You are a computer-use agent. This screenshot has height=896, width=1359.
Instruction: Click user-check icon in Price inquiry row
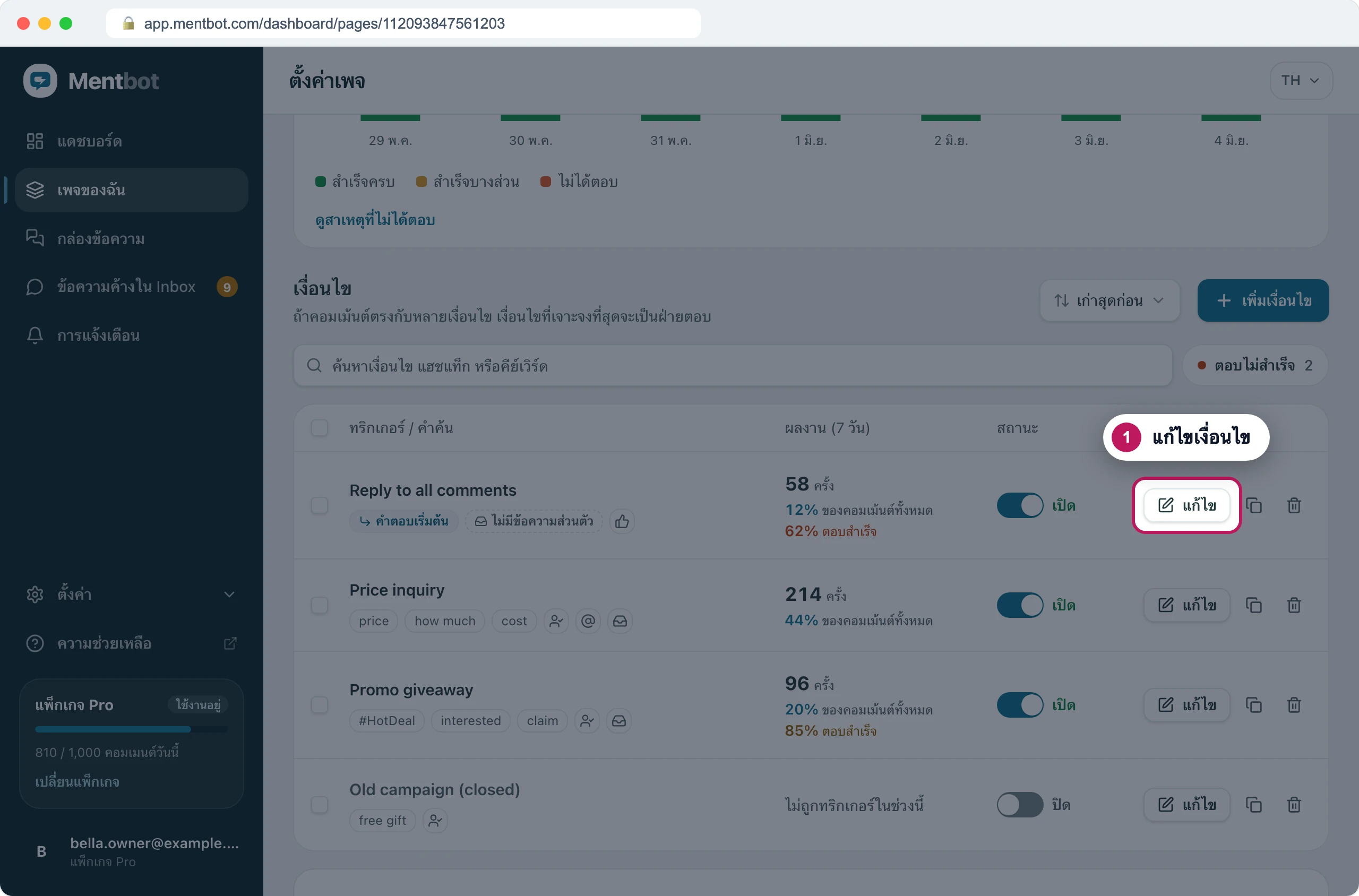coord(556,621)
